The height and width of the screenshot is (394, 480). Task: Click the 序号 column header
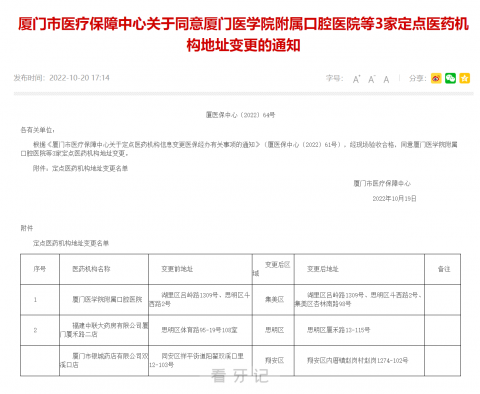pyautogui.click(x=40, y=269)
